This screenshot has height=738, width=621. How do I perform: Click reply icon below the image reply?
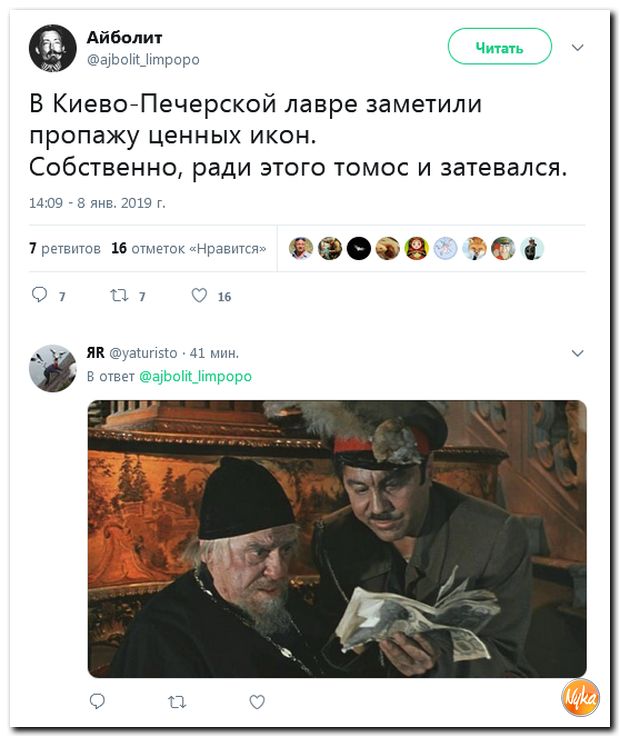97,701
